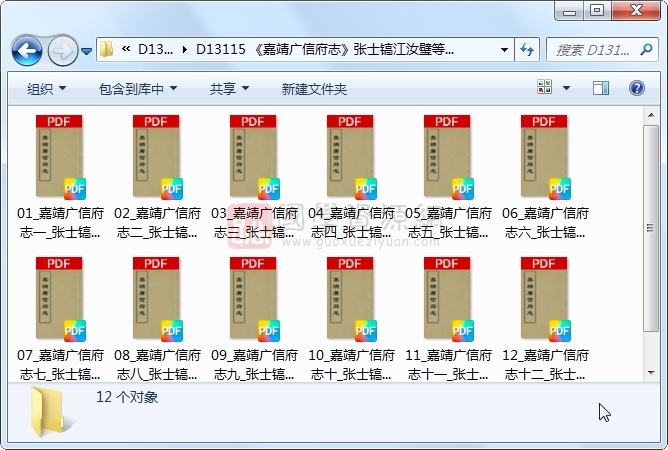Open PDF icon for 02_嘉靖广信府志二
The width and height of the screenshot is (668, 450).
click(x=158, y=157)
